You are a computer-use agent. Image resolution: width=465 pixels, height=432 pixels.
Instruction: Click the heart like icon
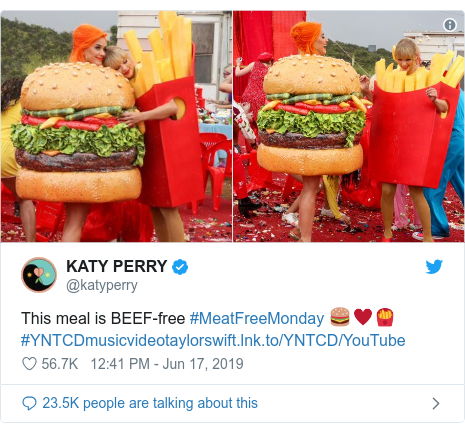(29, 364)
